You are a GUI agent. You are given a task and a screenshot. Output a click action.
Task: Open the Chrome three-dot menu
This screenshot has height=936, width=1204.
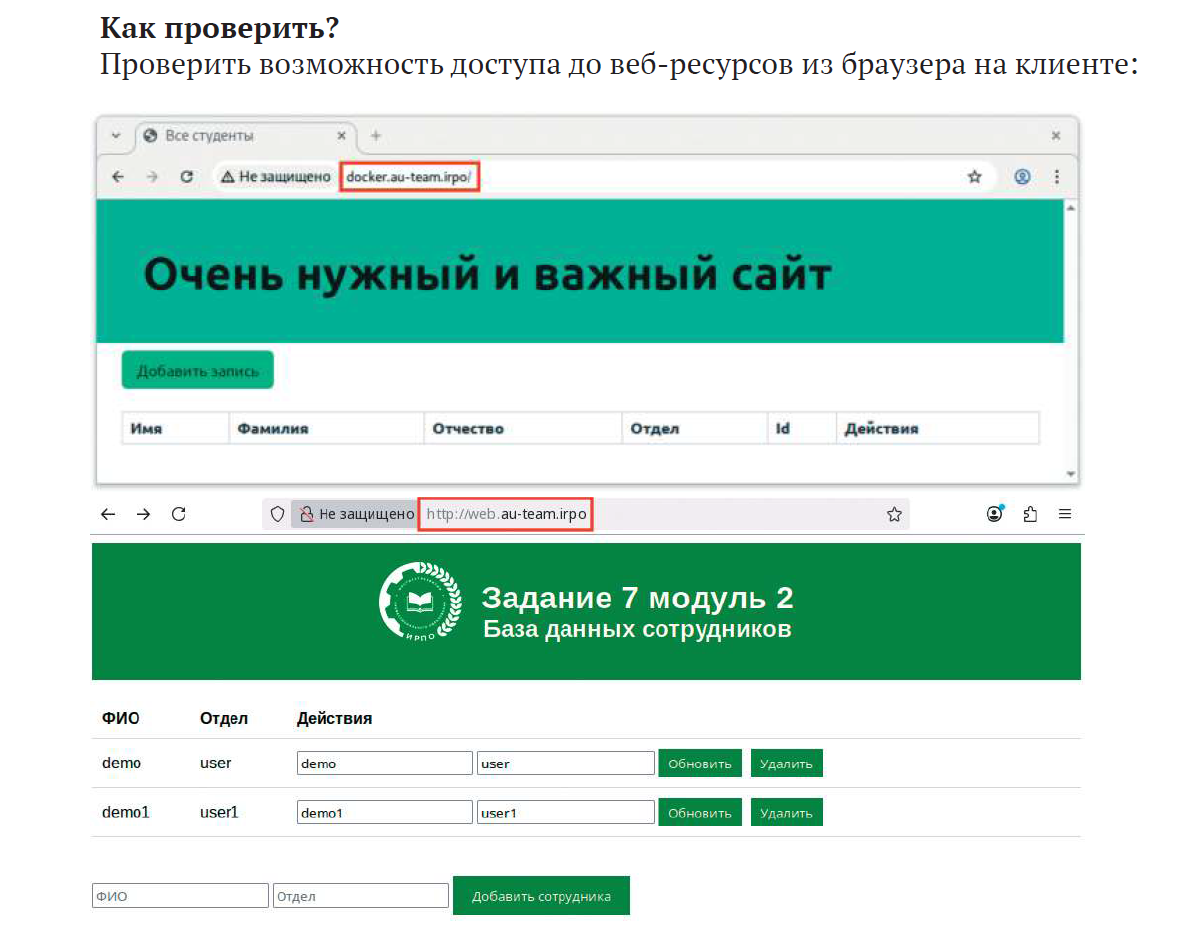1057,177
